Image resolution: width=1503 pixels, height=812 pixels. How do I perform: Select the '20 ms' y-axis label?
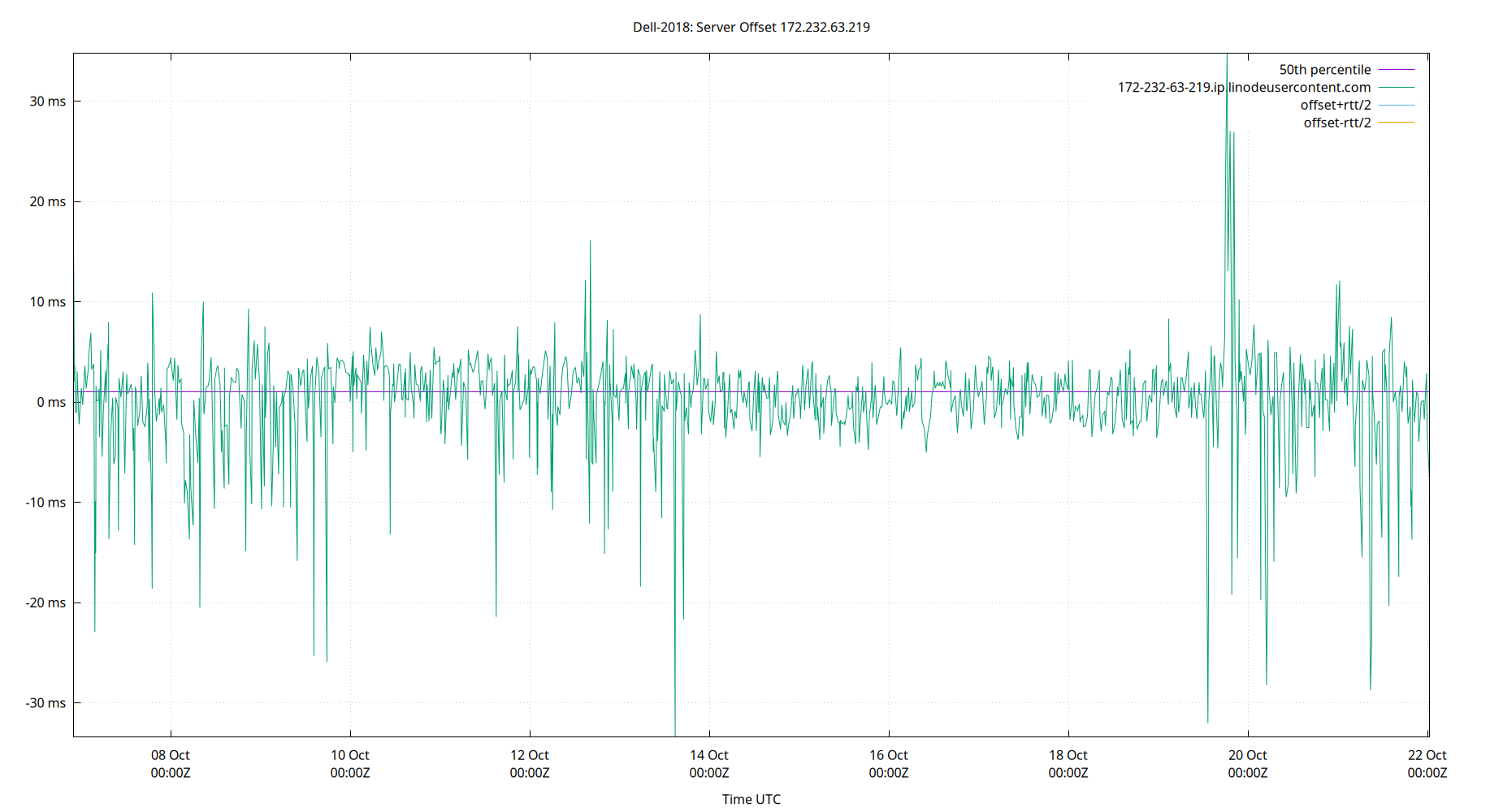(x=48, y=201)
